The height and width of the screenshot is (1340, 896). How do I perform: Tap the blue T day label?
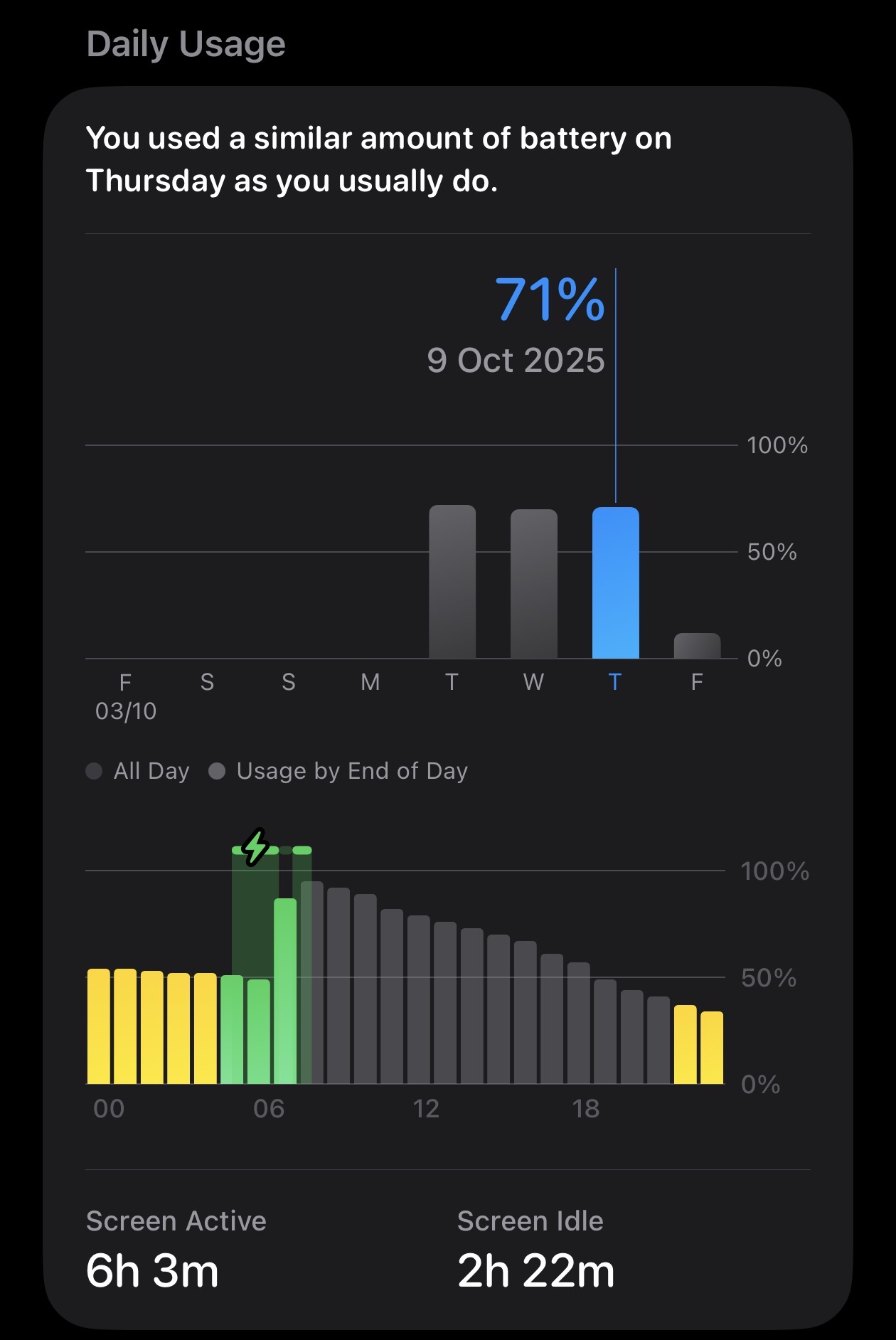point(615,682)
